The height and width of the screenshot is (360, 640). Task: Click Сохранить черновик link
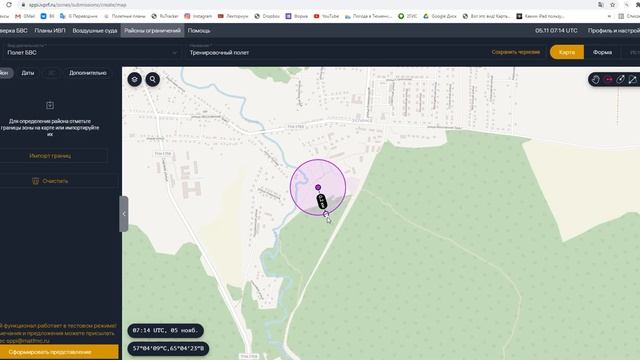tap(516, 52)
